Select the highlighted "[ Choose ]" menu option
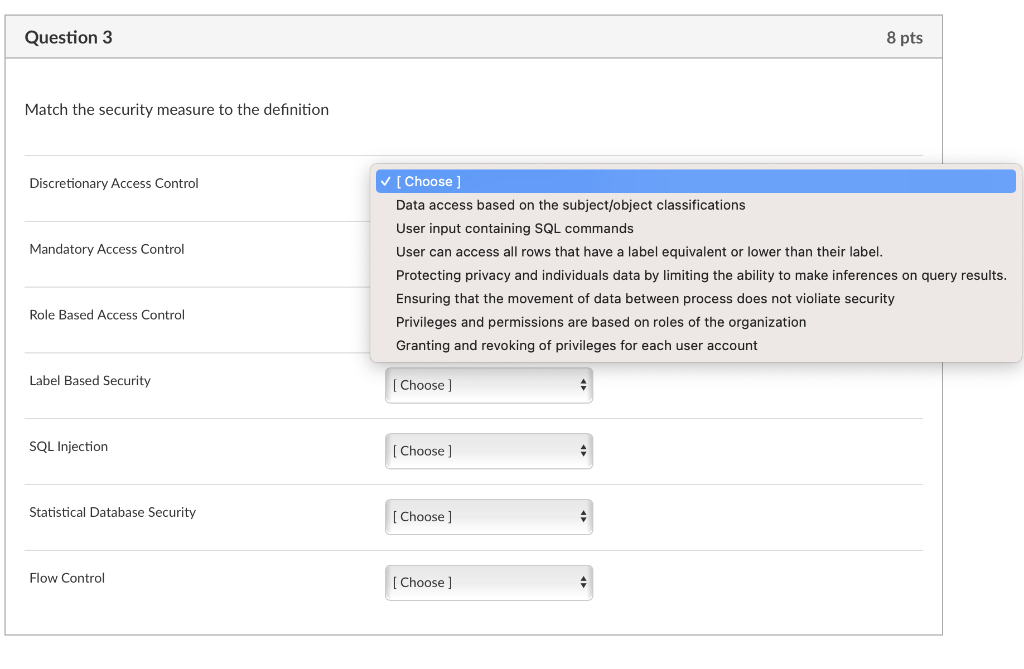Viewport: 1024px width, 669px height. click(x=428, y=182)
